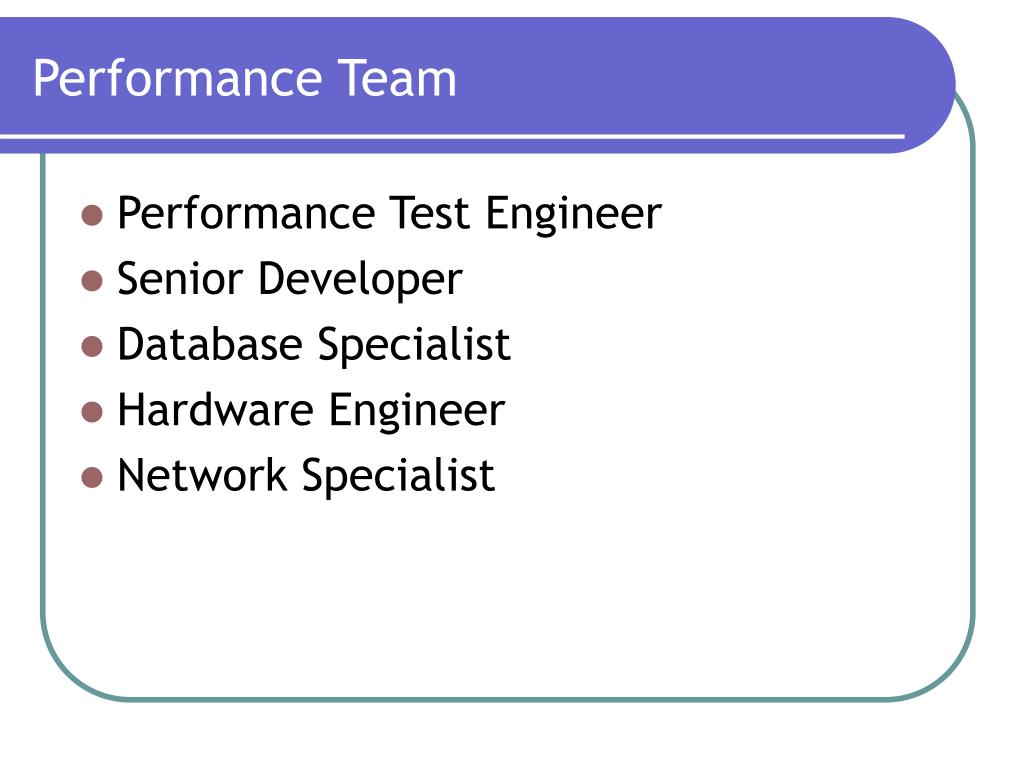1024x768 pixels.
Task: Click the bullet dot beside Network Specialist
Action: 92,477
